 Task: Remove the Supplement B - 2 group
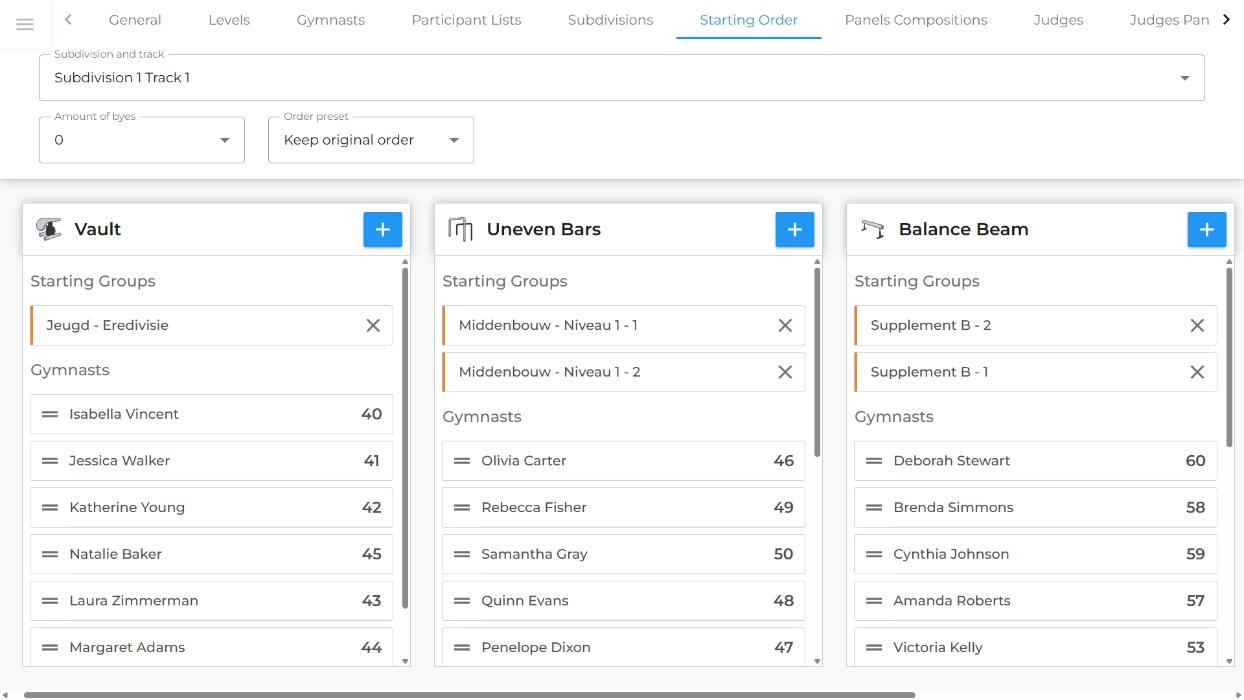(x=1197, y=325)
